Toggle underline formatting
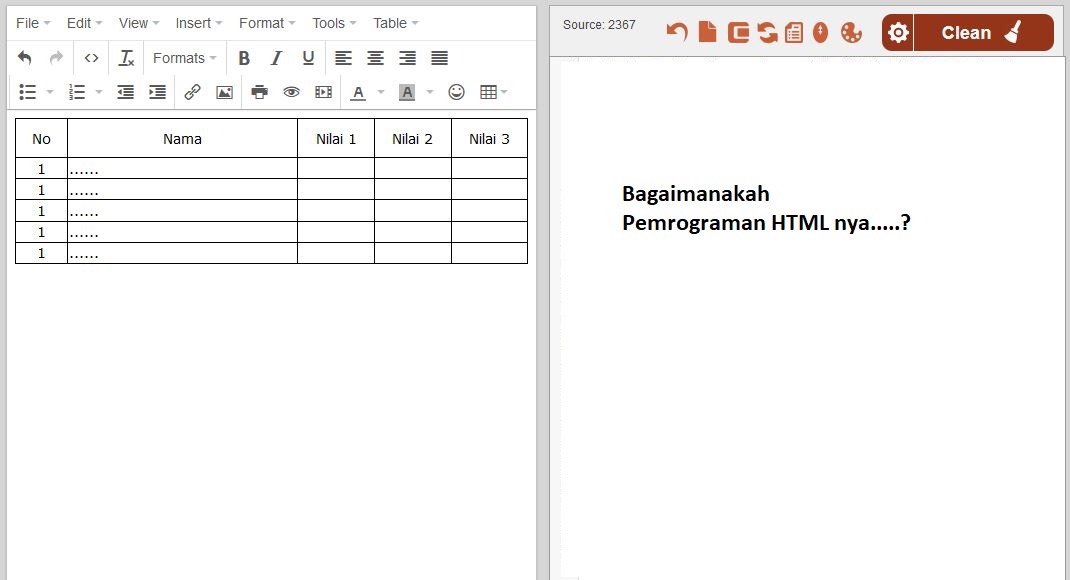Image resolution: width=1070 pixels, height=580 pixels. pyautogui.click(x=307, y=57)
